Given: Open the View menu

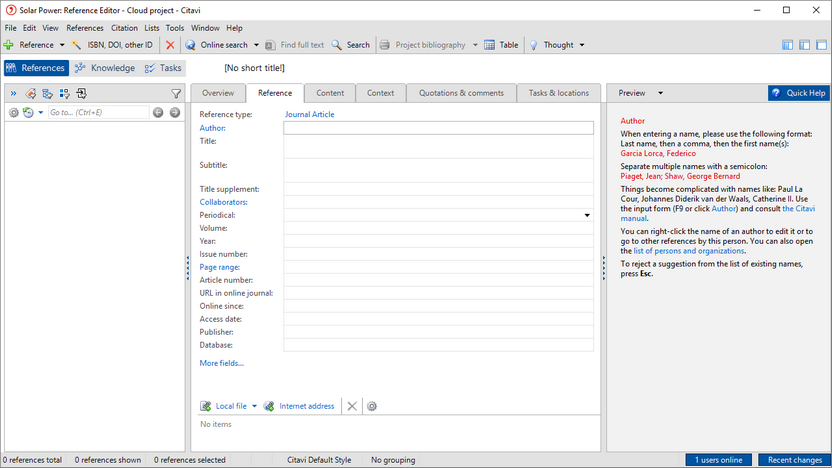Looking at the screenshot, I should coord(50,28).
